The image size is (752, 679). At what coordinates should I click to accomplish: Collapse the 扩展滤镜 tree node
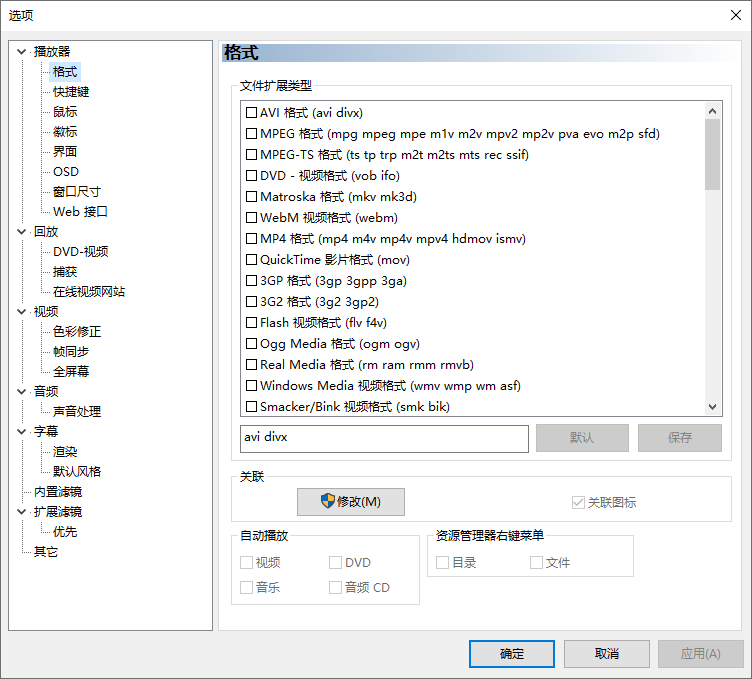point(23,511)
